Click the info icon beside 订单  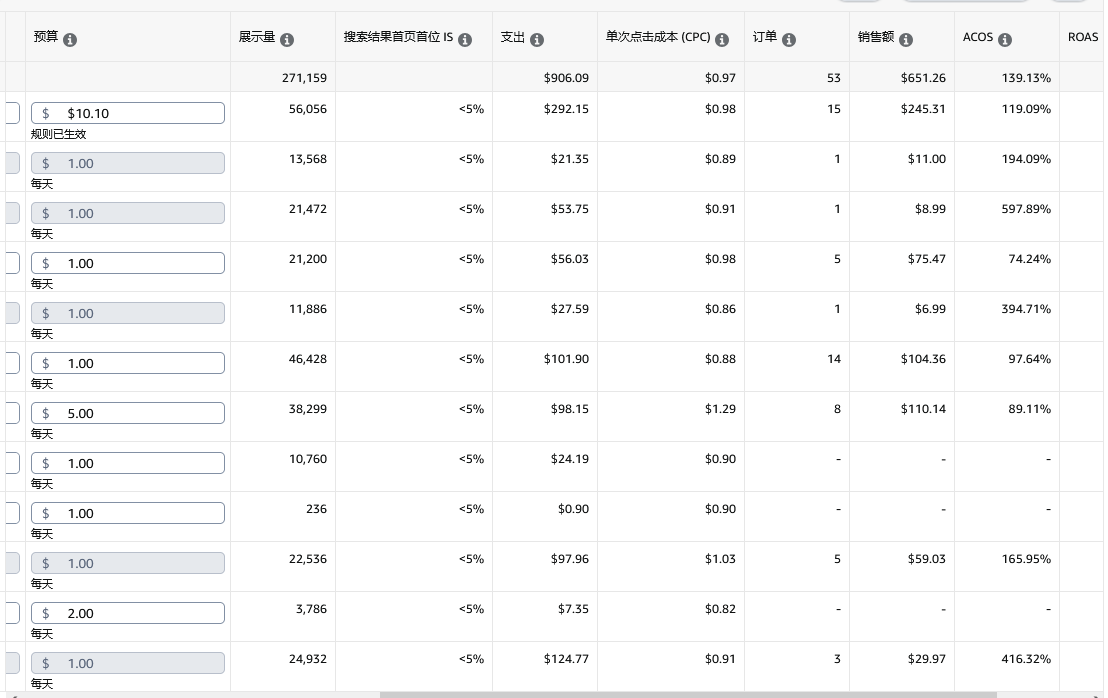789,40
